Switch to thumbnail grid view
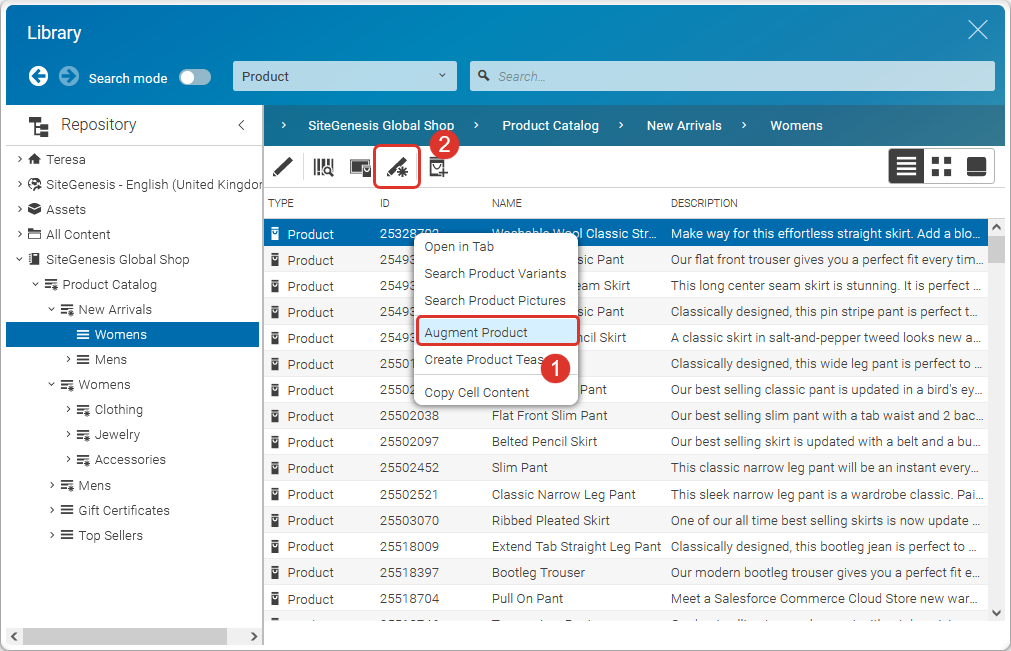This screenshot has width=1011, height=651. (x=941, y=166)
